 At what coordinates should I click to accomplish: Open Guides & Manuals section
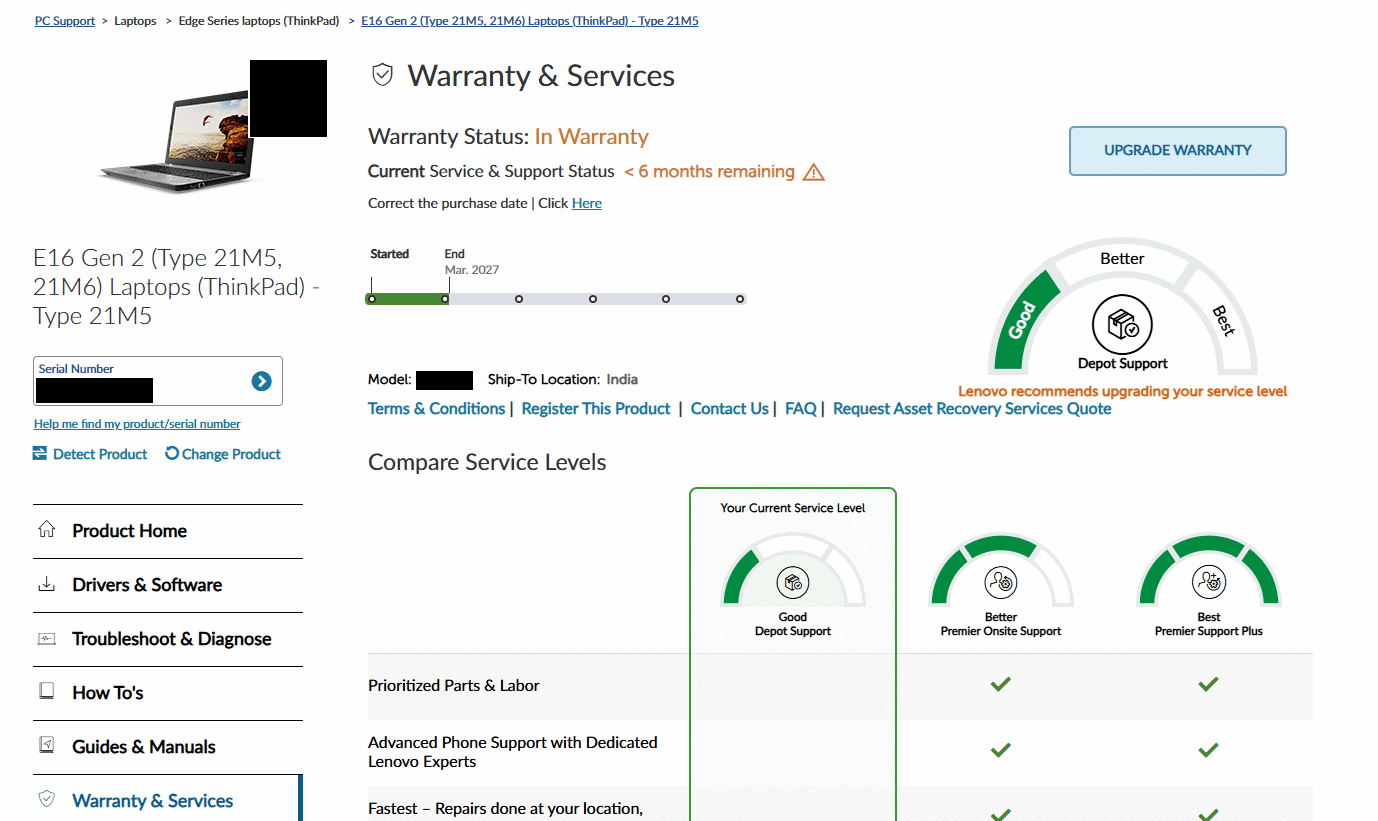pyautogui.click(x=168, y=747)
